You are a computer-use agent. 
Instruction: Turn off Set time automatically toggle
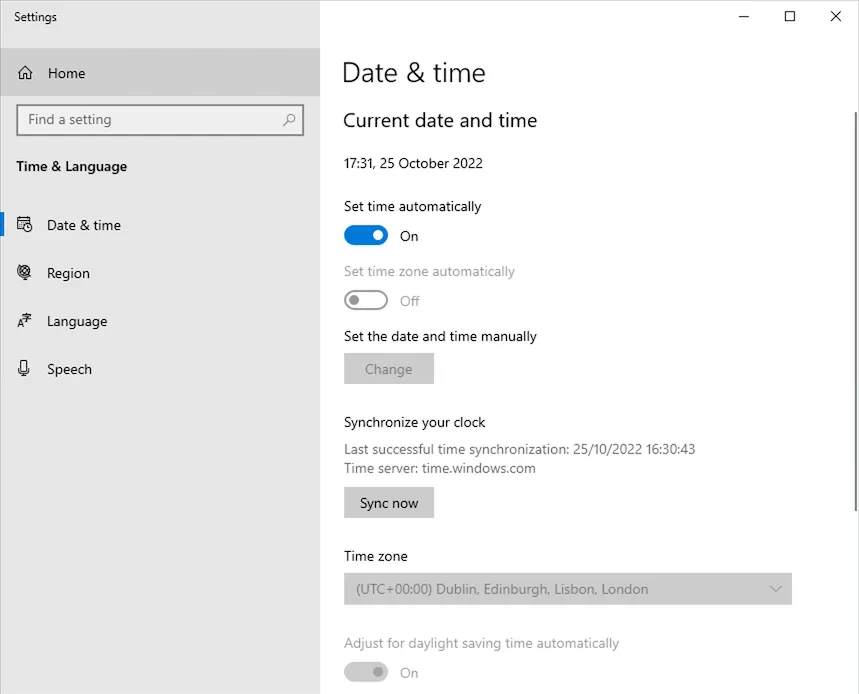click(x=366, y=236)
